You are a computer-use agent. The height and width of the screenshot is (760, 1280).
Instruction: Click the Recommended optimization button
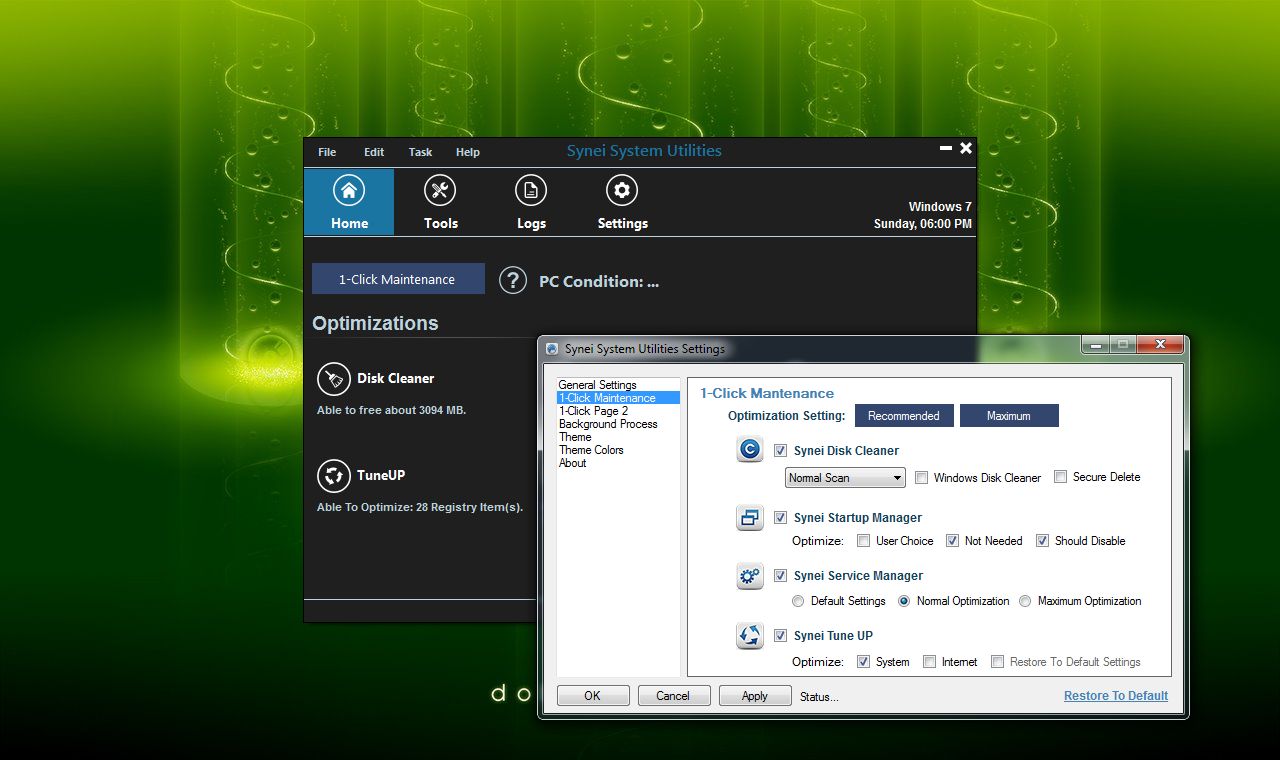pos(904,416)
